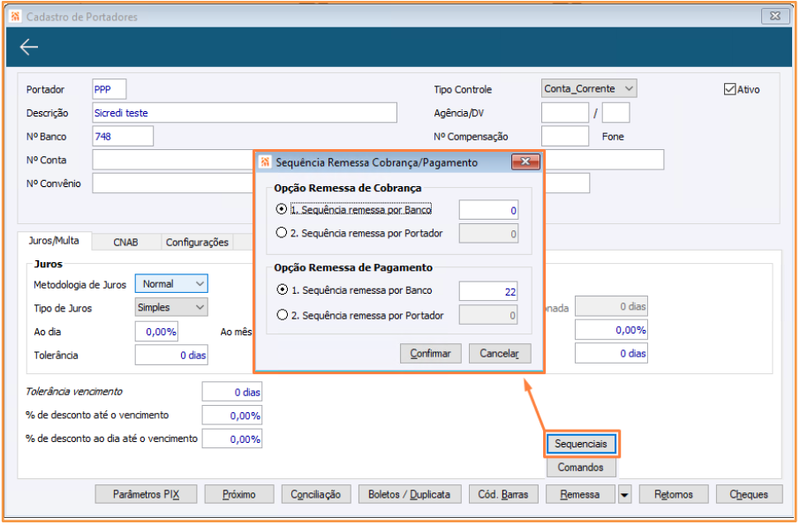The height and width of the screenshot is (525, 800).
Task: Select Cobrança sequência remessa por Banco
Action: tap(281, 209)
